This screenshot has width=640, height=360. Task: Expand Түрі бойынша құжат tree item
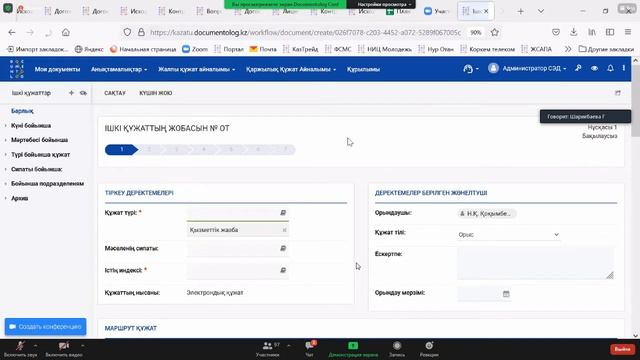click(40, 155)
